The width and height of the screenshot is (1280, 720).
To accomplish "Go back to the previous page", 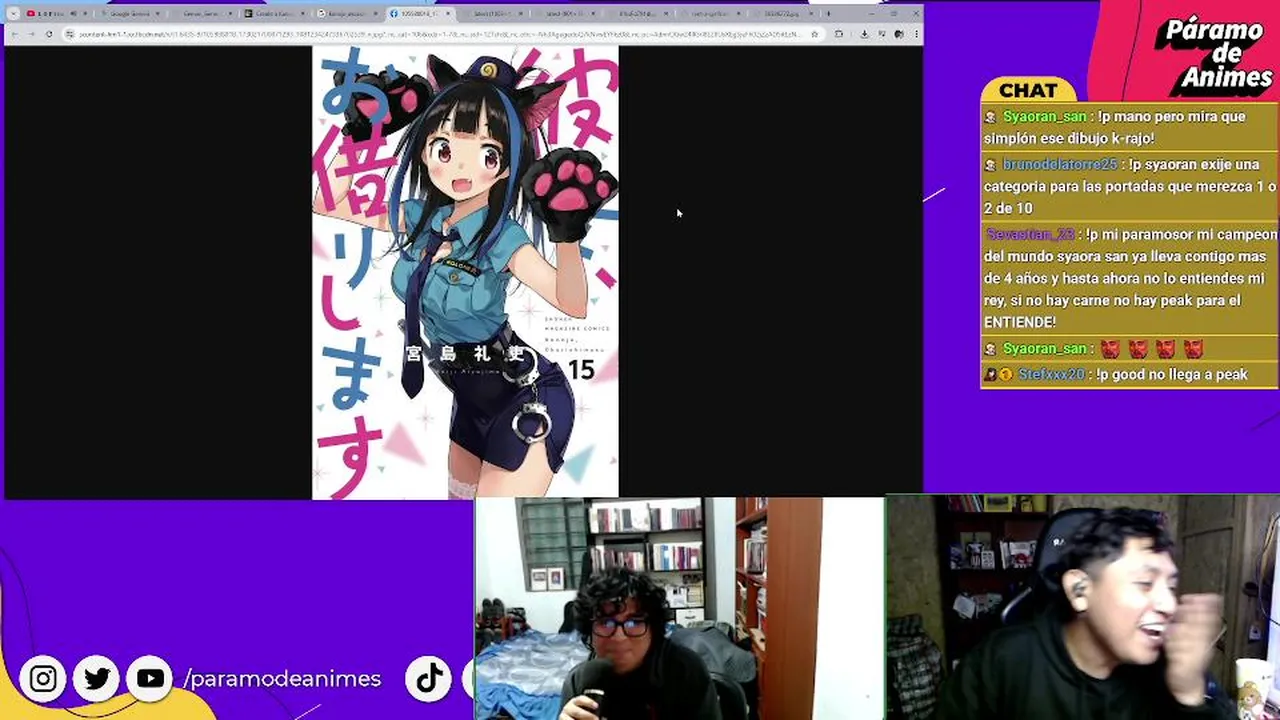I will point(15,34).
